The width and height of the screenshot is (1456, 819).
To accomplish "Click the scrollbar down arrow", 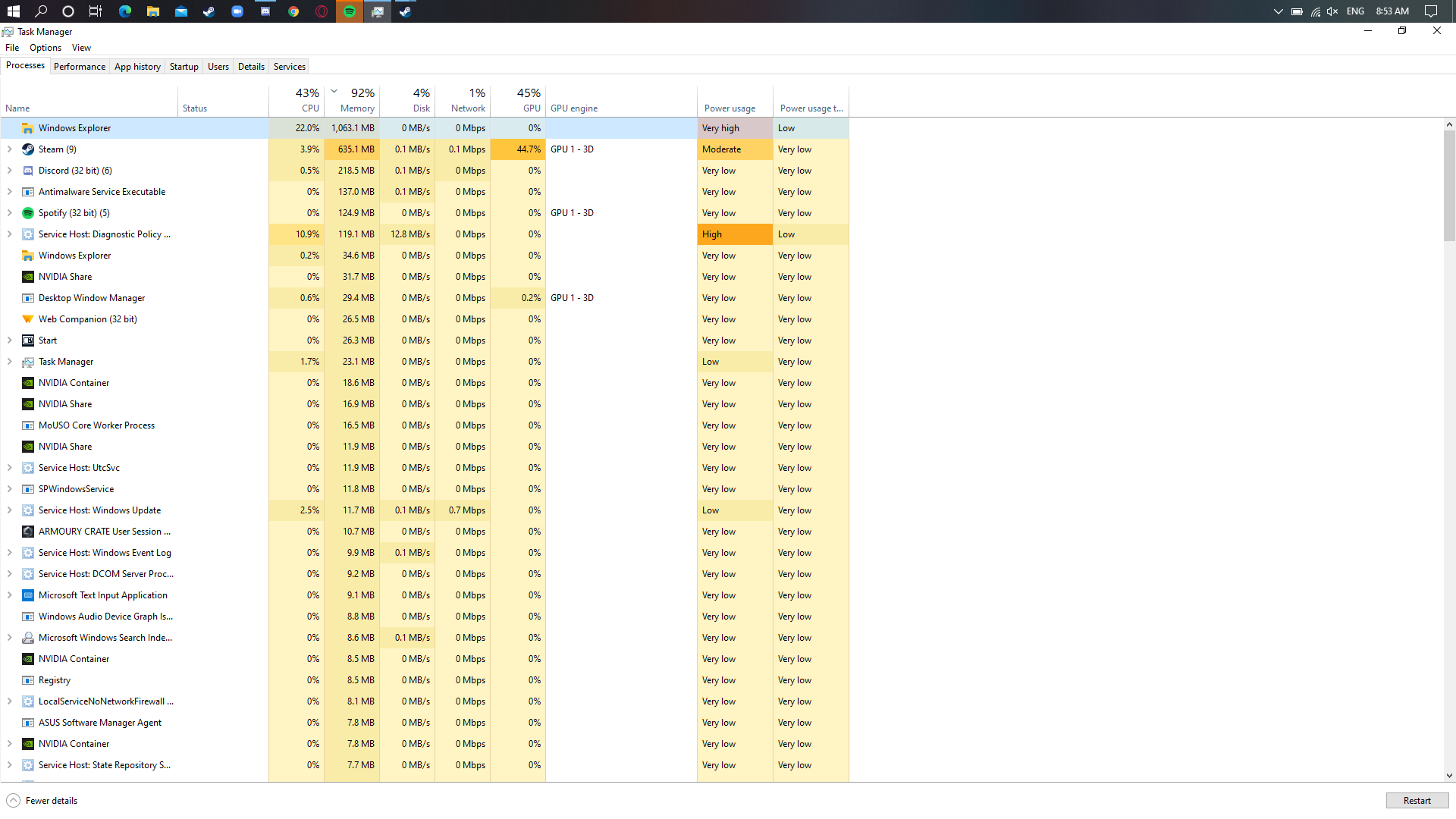I will 1449,776.
